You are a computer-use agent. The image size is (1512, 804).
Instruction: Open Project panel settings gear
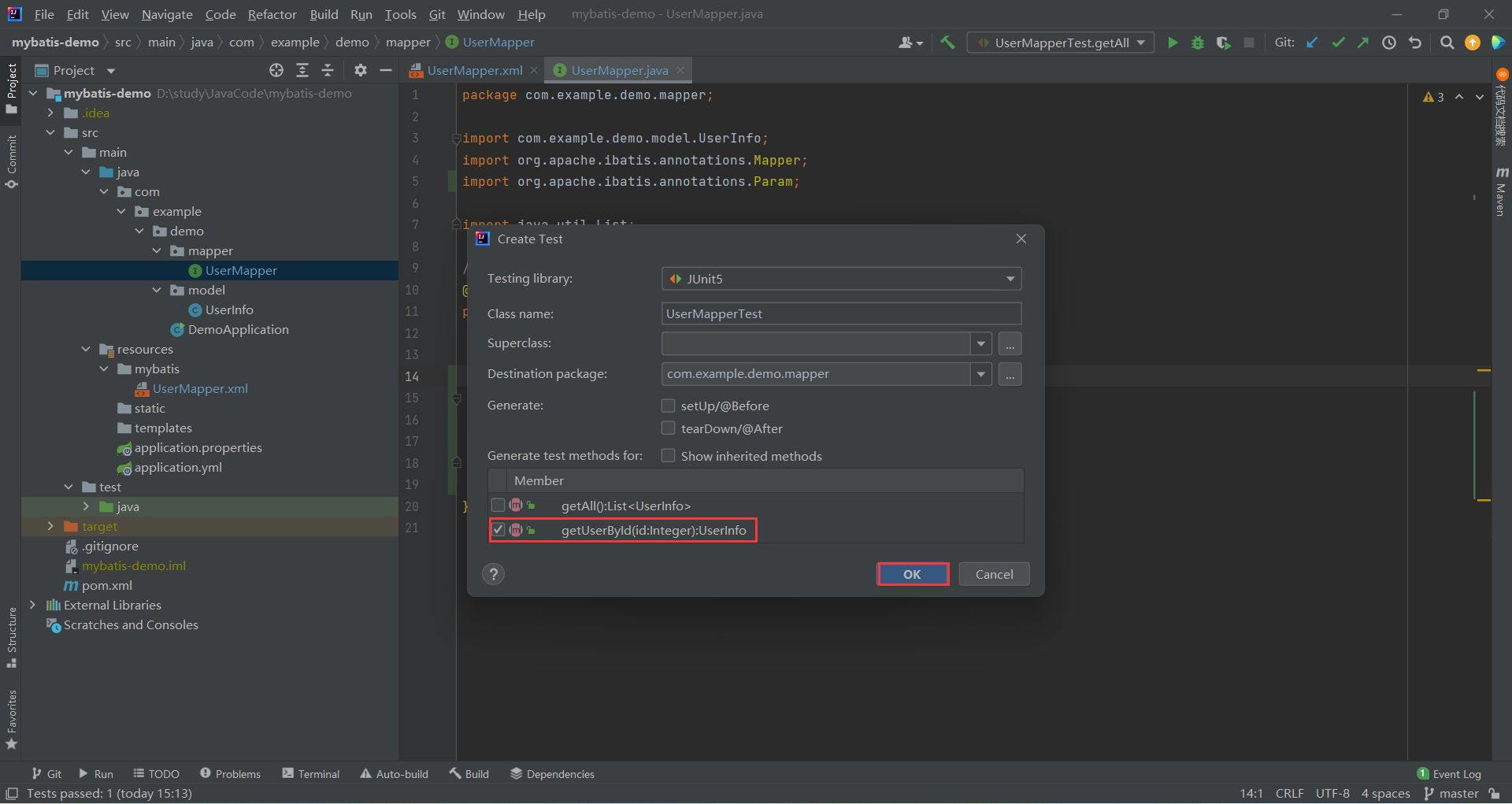[360, 70]
